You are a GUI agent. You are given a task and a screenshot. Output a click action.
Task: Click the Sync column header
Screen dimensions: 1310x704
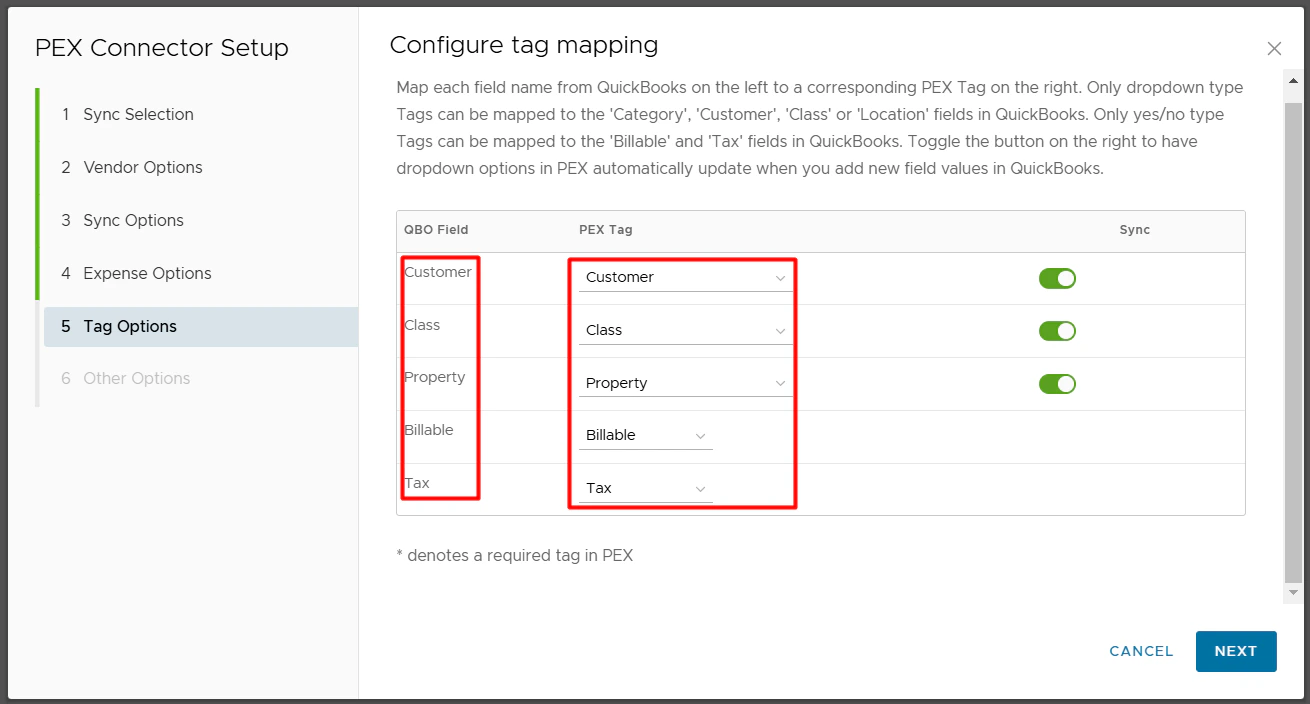[x=1135, y=230]
